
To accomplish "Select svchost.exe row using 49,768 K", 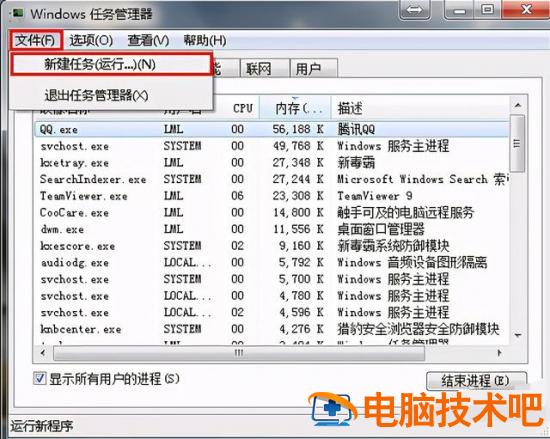I will (x=271, y=146).
